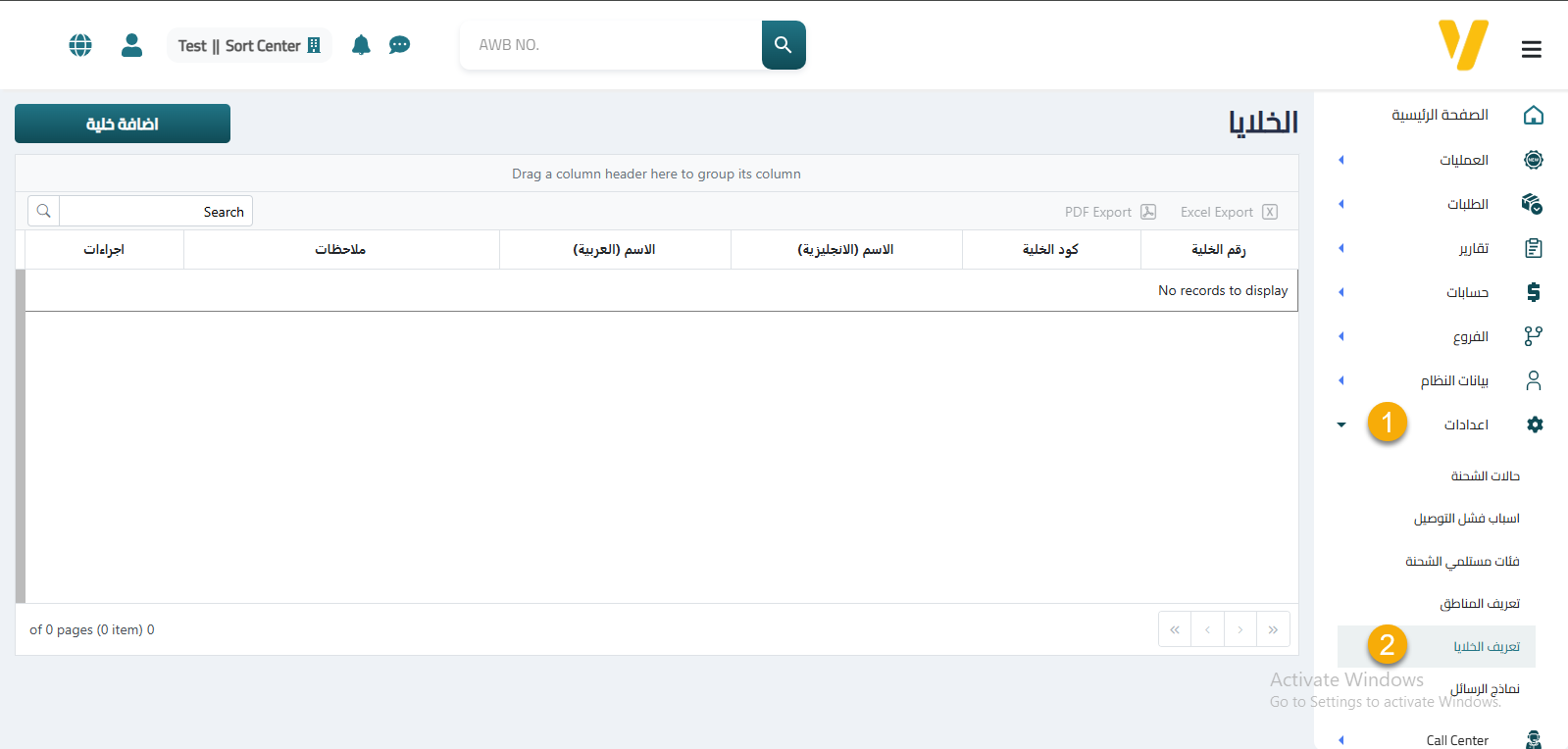Open the user profile icon

tap(131, 45)
